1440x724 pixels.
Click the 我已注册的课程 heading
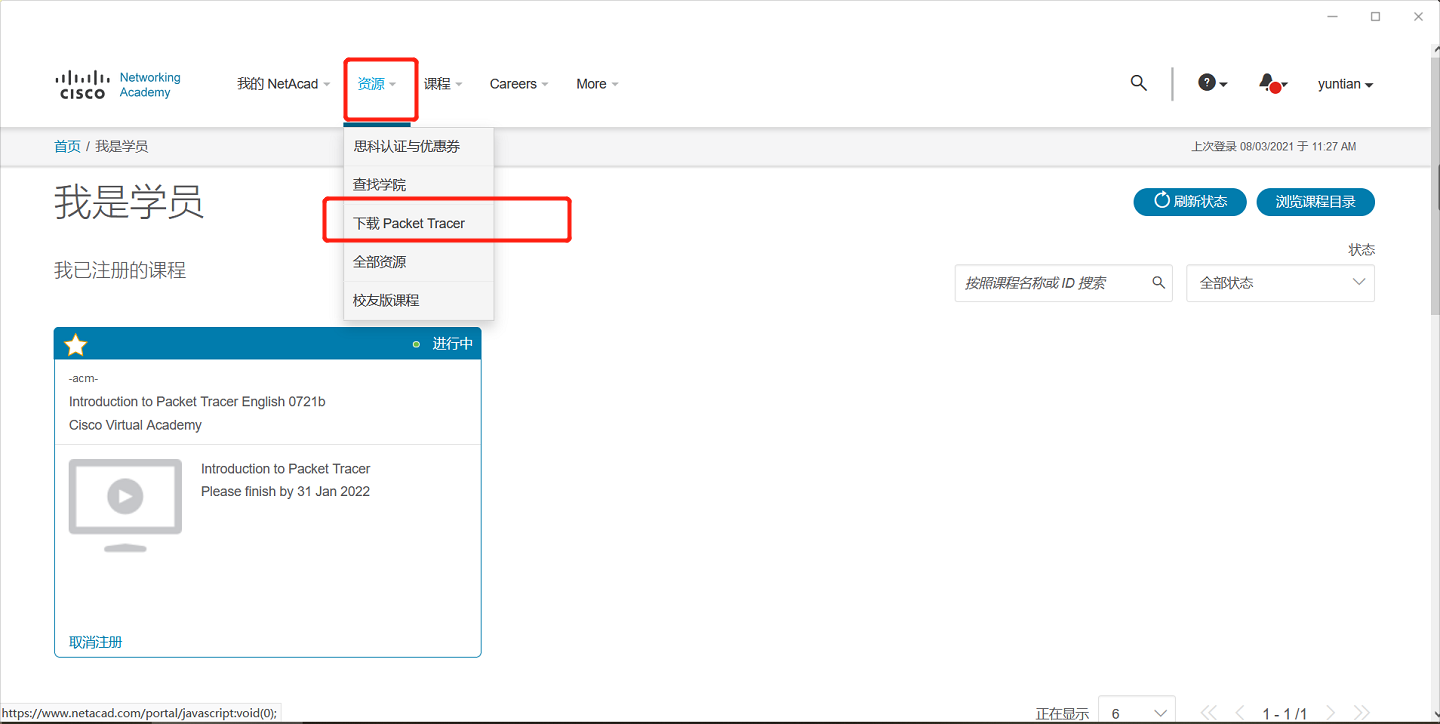tap(120, 270)
